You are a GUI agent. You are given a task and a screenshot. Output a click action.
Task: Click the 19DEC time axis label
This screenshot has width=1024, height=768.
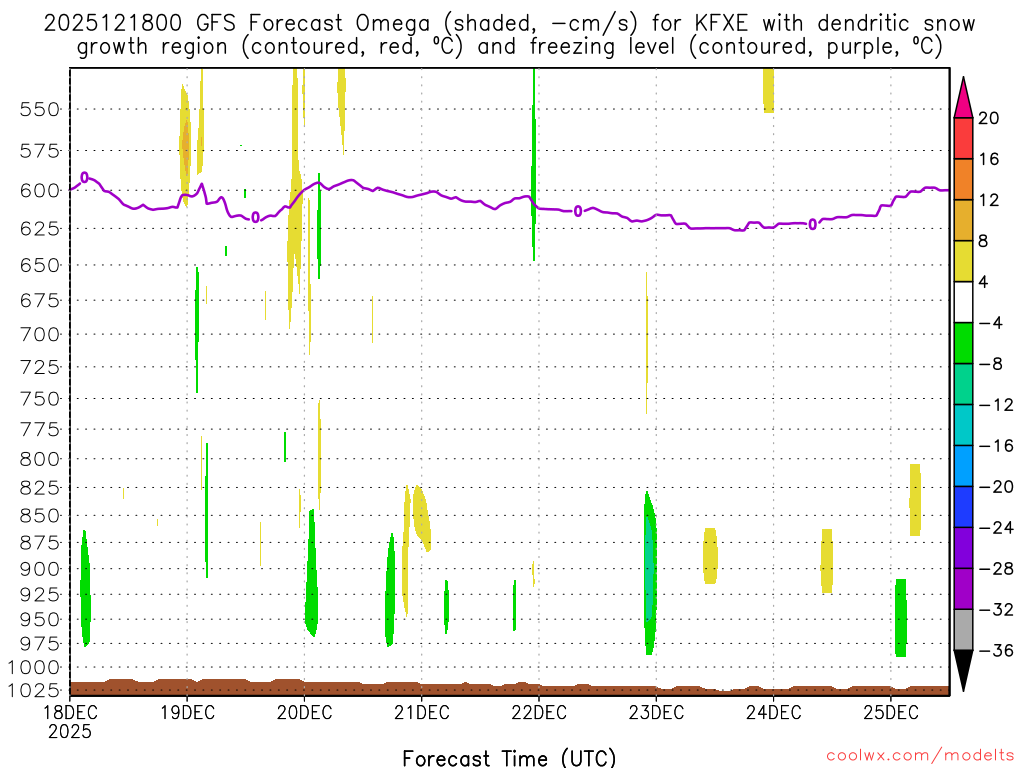[x=187, y=712]
